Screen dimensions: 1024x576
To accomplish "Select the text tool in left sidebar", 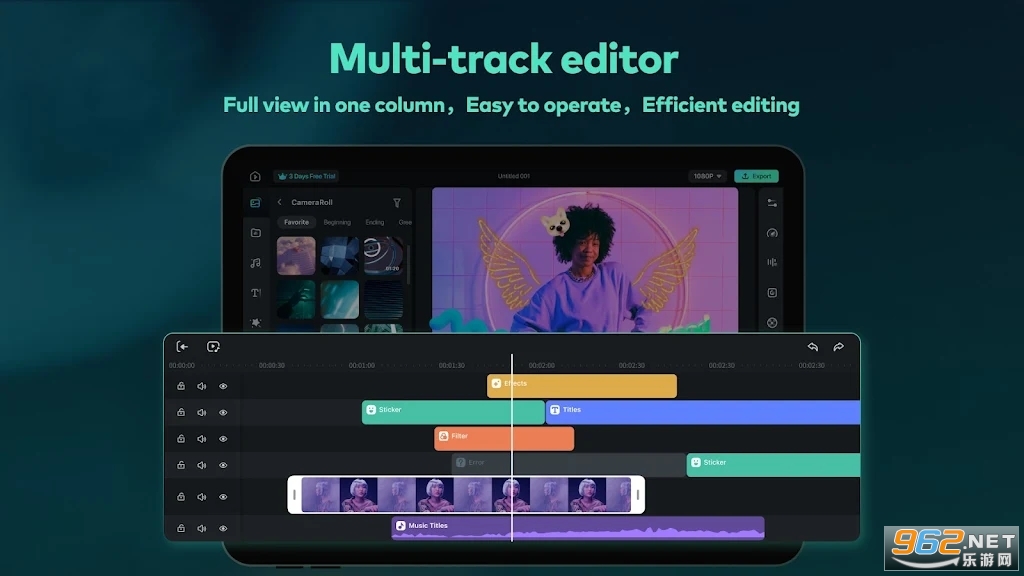I will click(255, 293).
